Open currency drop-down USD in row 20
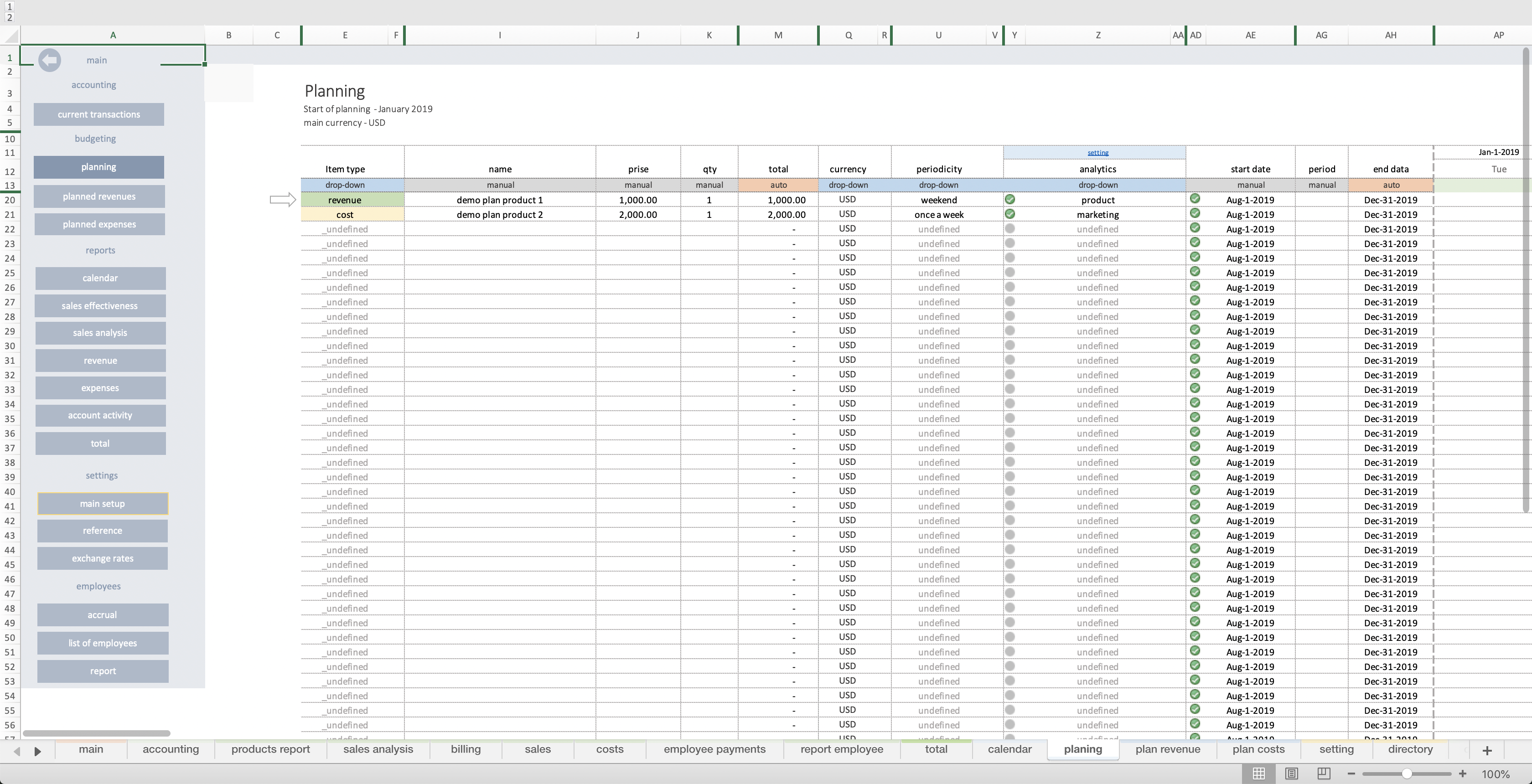This screenshot has height=784, width=1532. (854, 200)
